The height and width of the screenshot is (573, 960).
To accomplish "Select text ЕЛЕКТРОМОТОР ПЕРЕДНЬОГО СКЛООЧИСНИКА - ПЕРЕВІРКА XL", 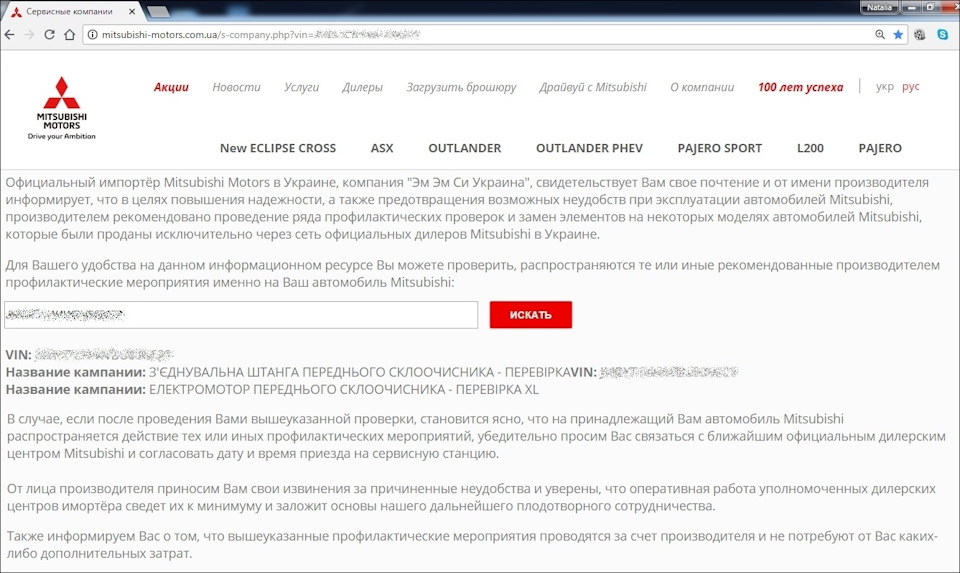I will tap(344, 389).
